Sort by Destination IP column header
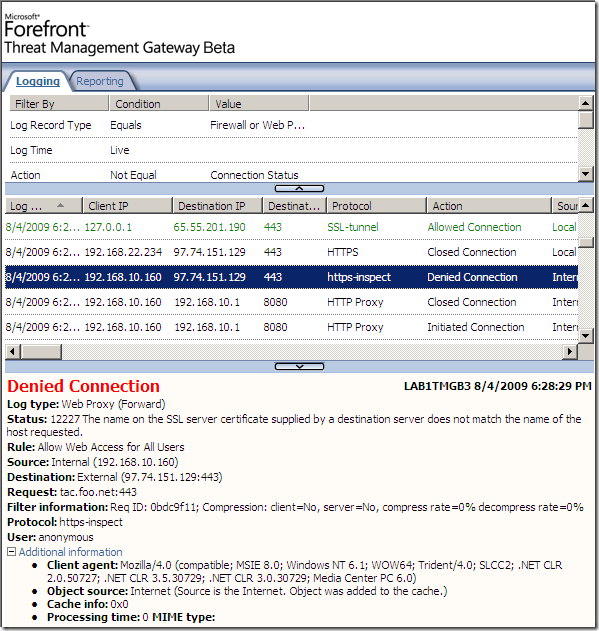Image resolution: width=599 pixels, height=631 pixels. (218, 206)
